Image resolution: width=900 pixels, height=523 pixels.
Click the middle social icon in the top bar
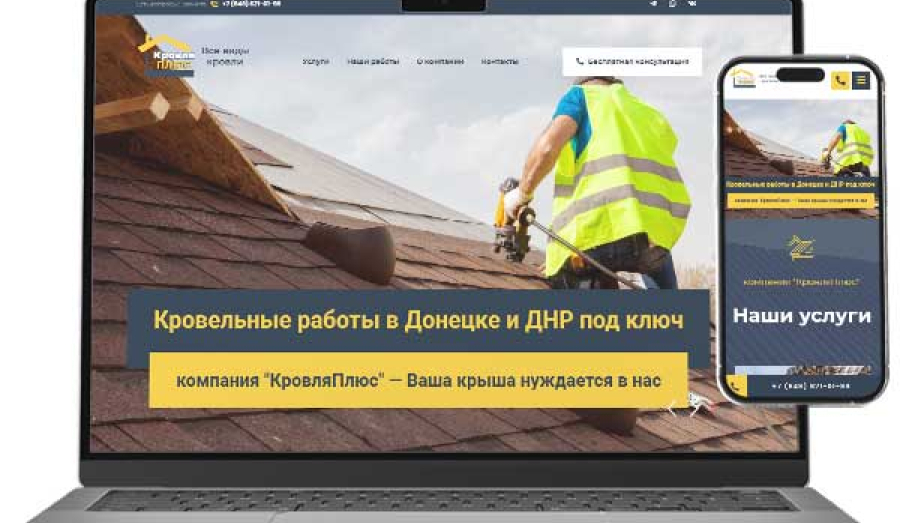click(x=672, y=4)
